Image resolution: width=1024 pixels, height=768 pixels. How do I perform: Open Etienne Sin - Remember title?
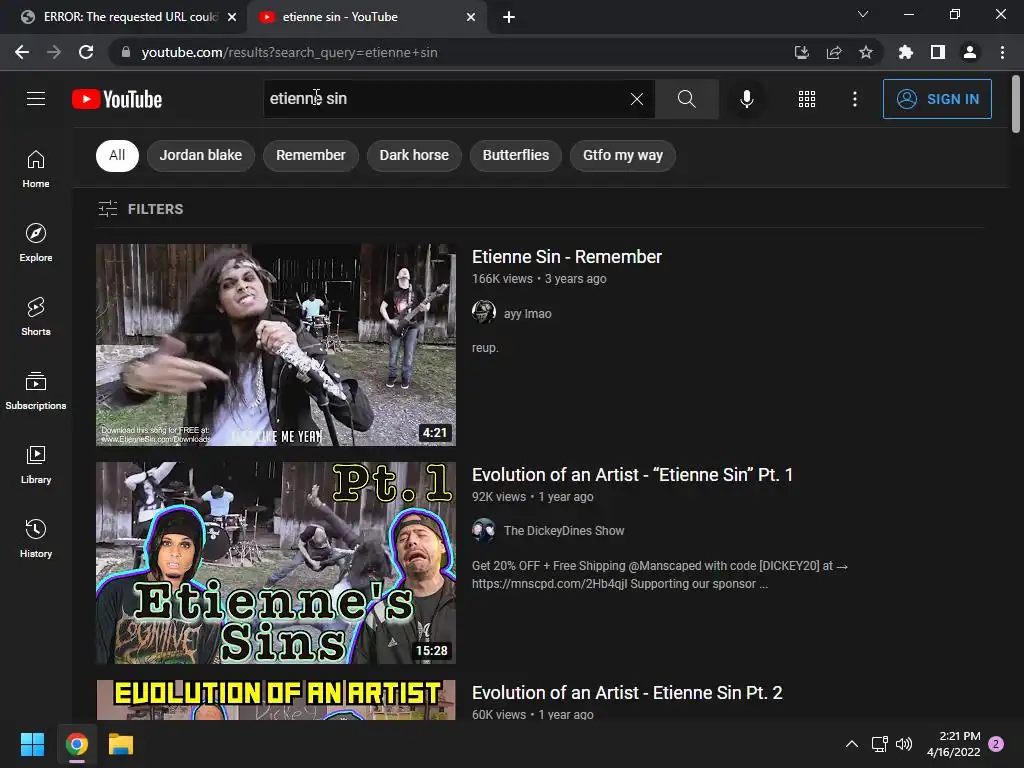tap(567, 257)
